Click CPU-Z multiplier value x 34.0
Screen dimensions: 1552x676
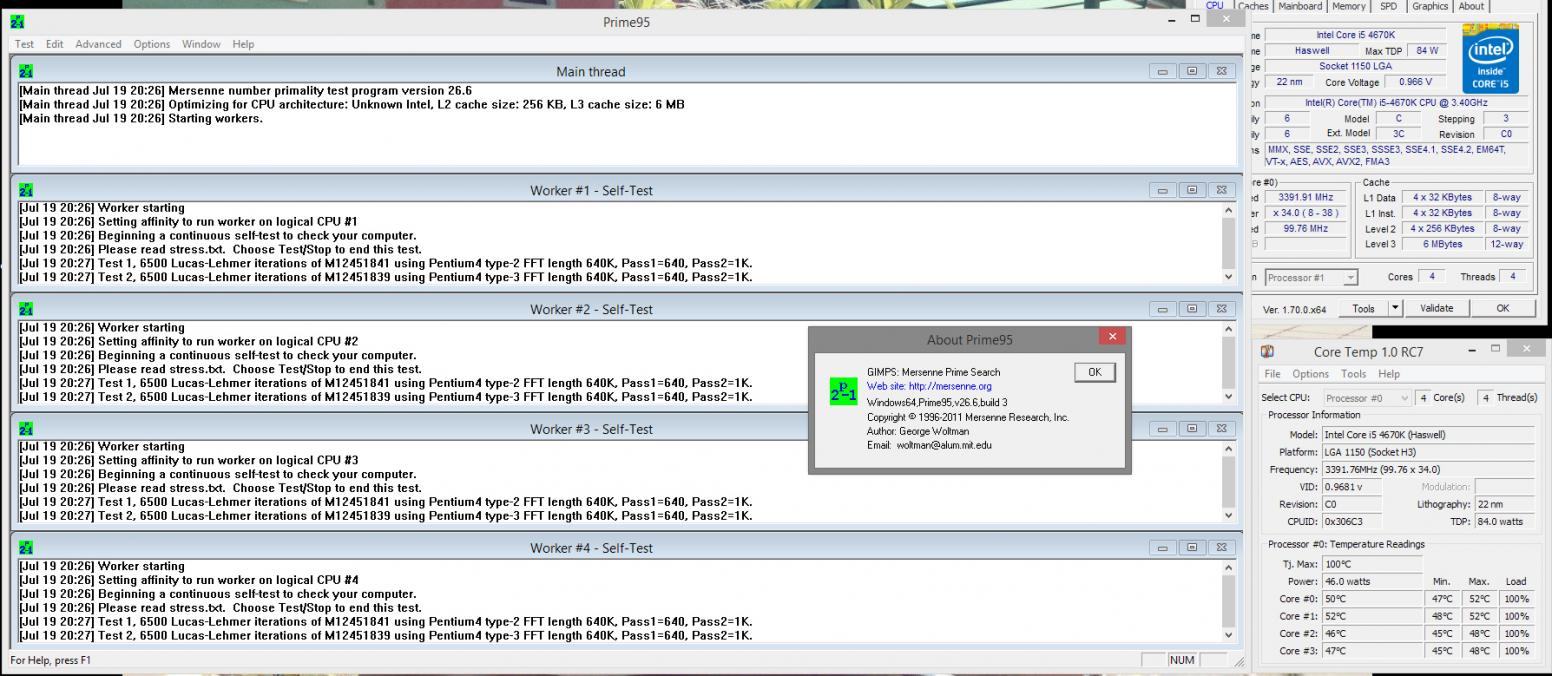tap(1306, 213)
